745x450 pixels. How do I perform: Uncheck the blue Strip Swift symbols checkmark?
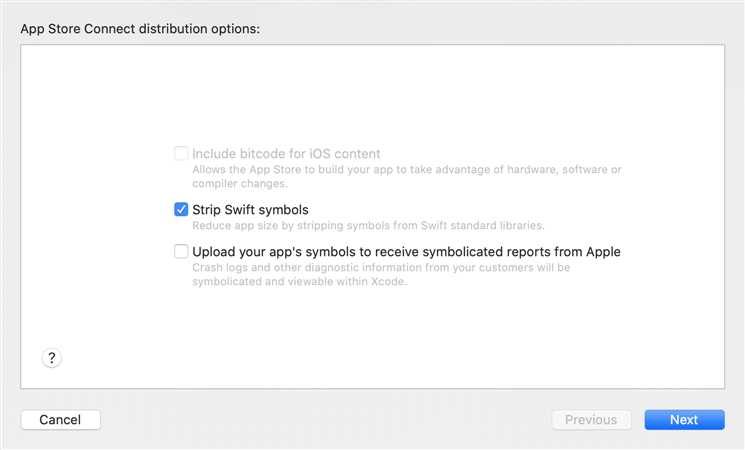(x=181, y=209)
